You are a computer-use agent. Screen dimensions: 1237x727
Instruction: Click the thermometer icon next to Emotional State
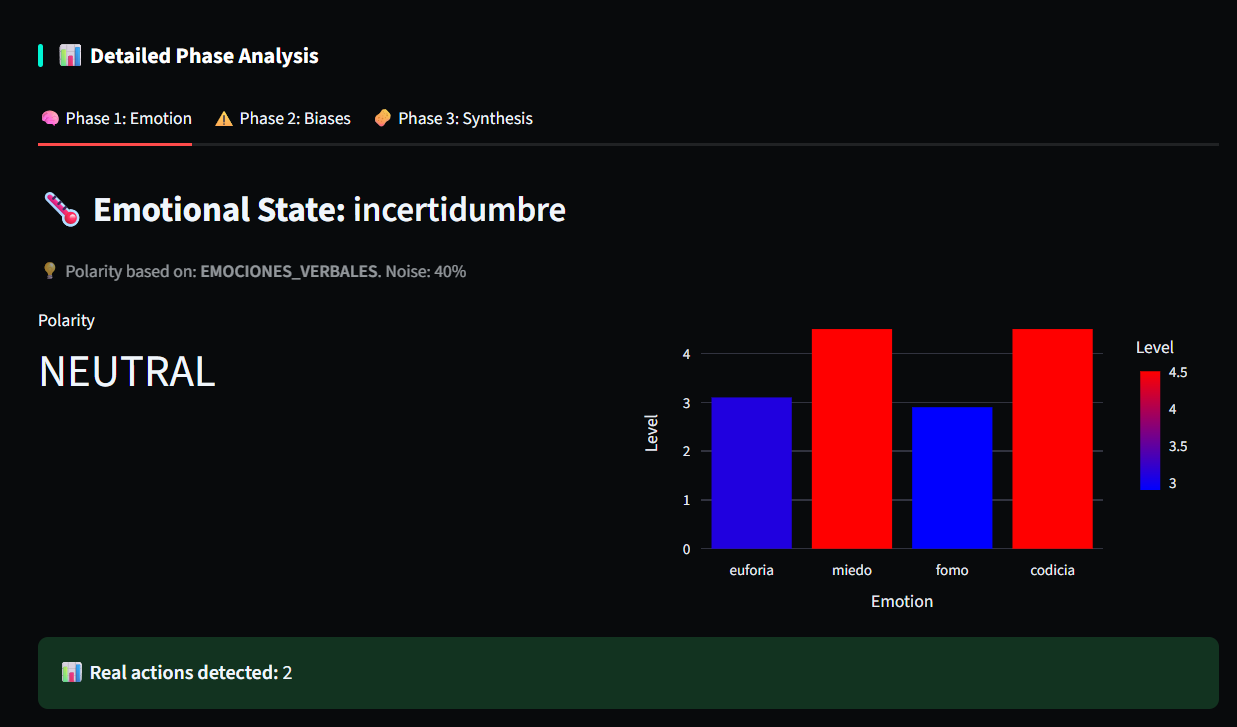(61, 210)
